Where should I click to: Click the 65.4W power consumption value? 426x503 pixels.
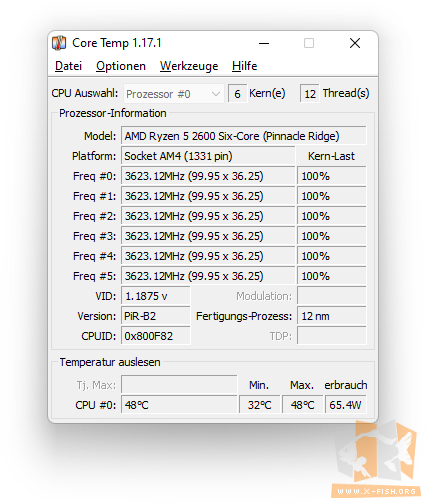(346, 405)
